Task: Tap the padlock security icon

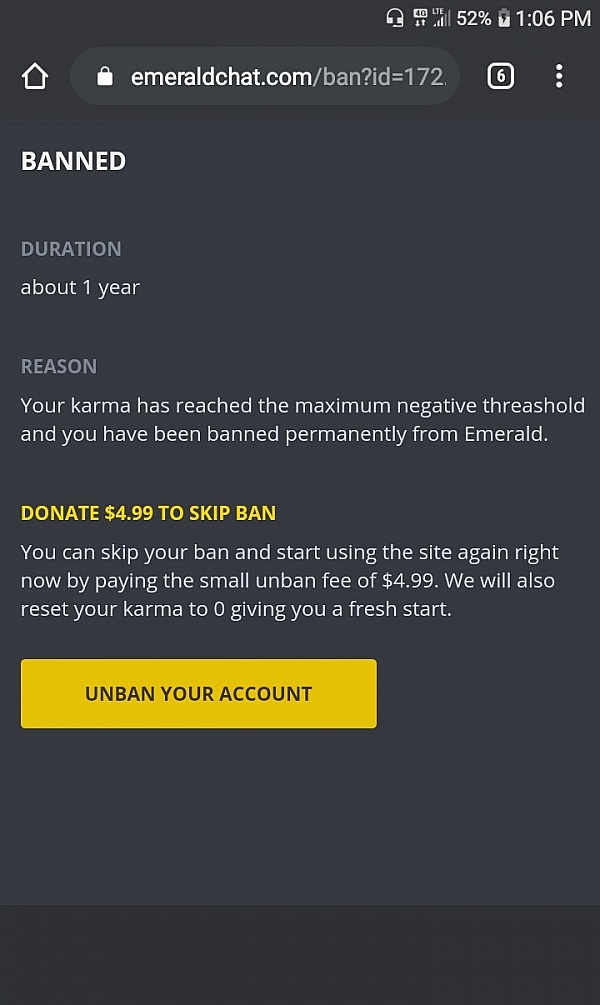Action: [x=104, y=77]
